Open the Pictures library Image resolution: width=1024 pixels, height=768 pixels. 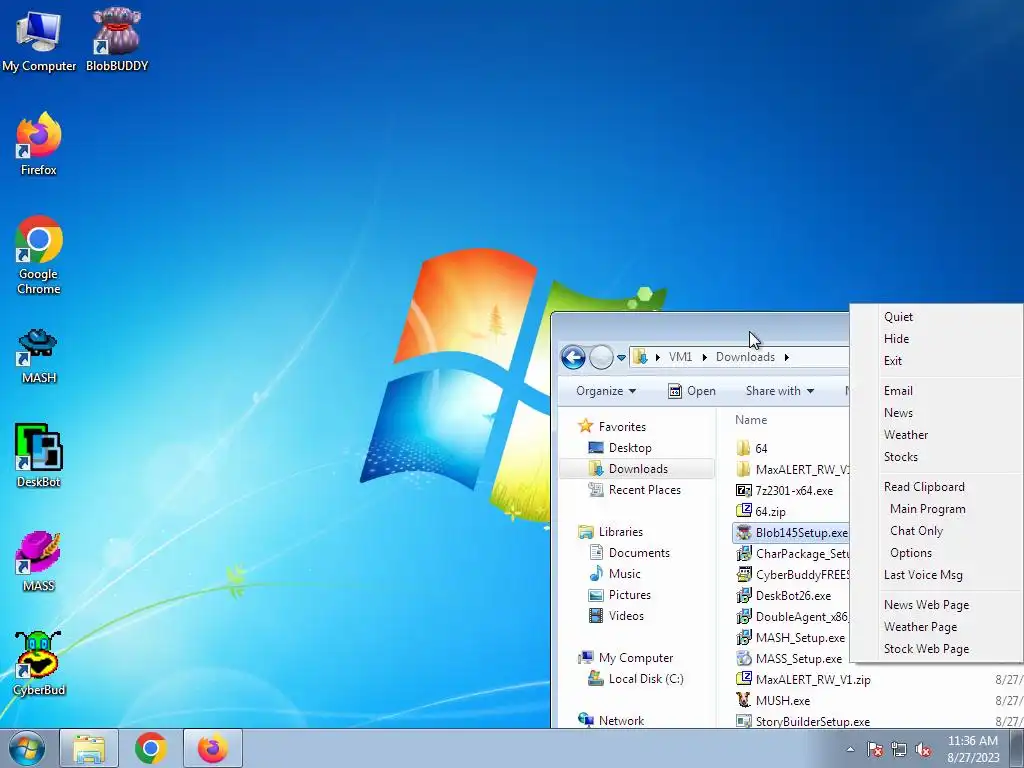[630, 594]
